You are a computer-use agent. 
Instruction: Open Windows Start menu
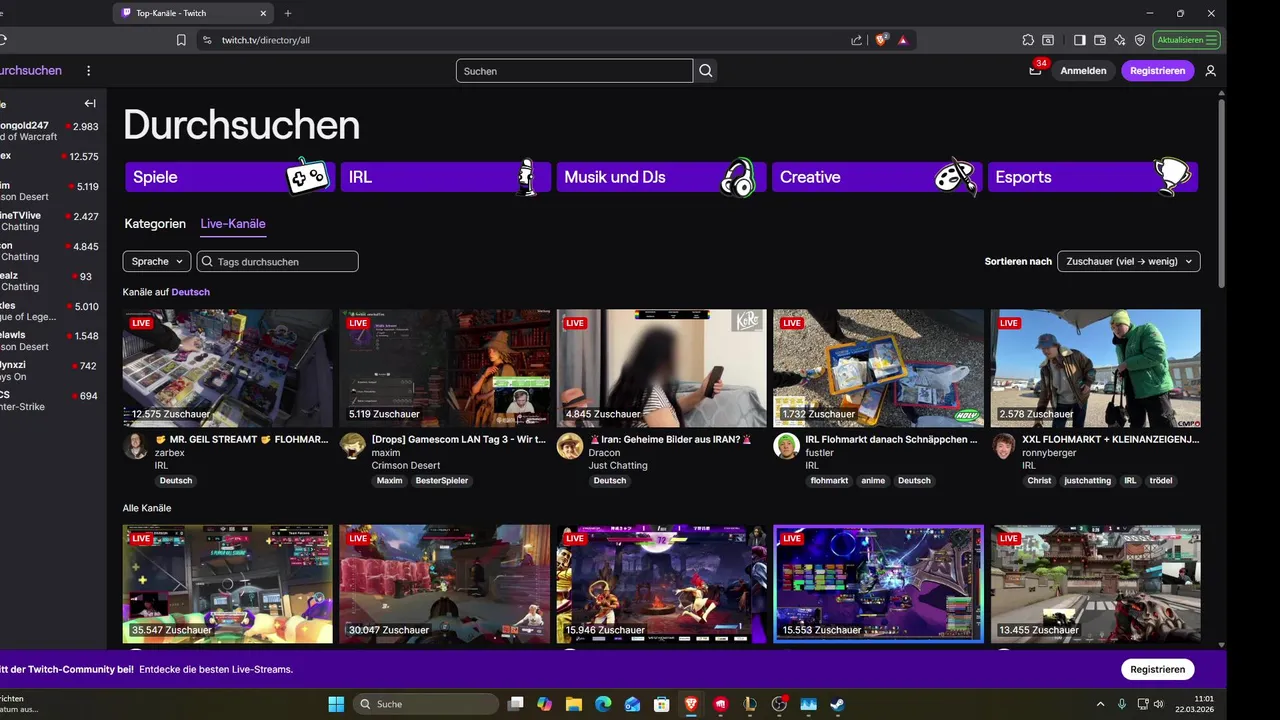336,704
